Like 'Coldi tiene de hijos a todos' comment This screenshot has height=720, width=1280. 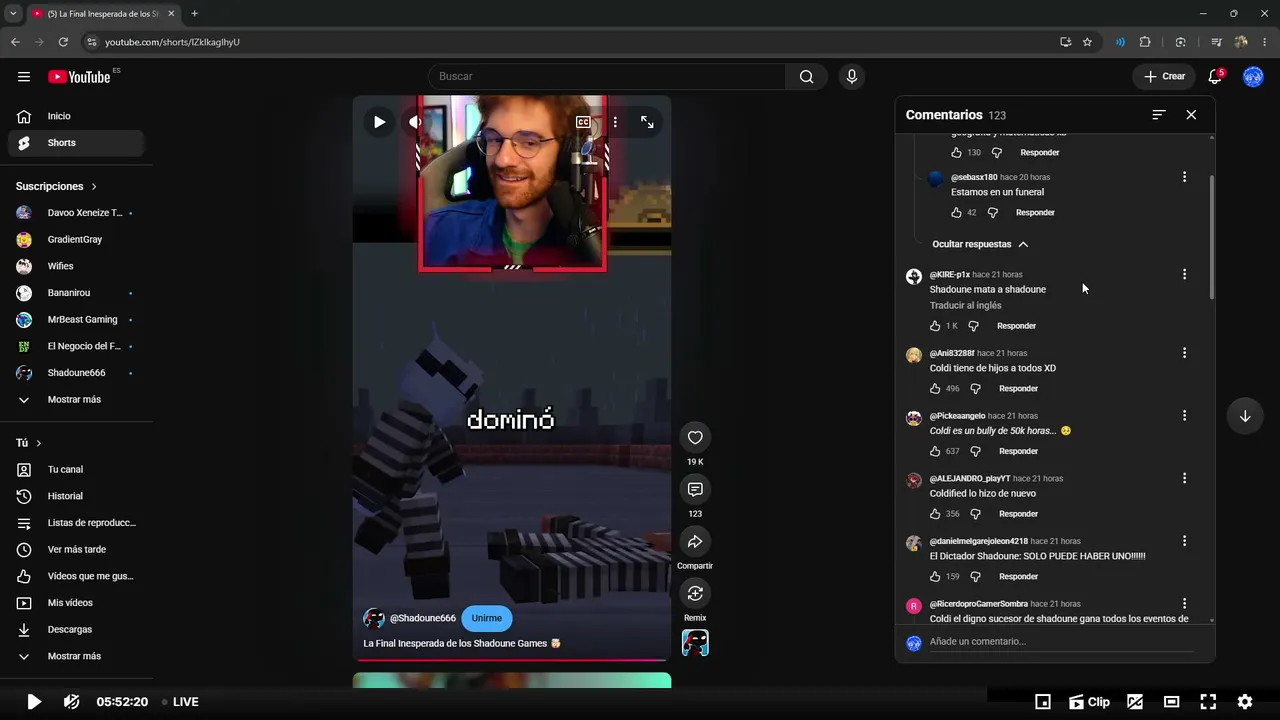(935, 389)
